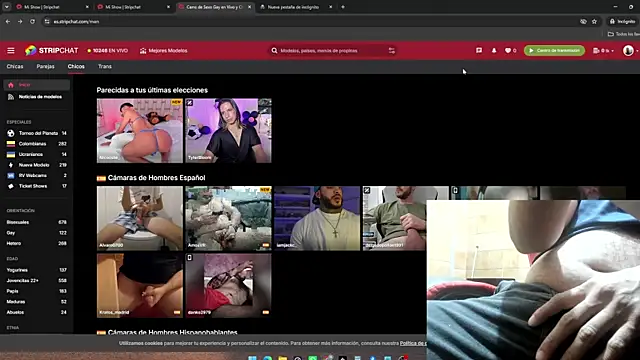The height and width of the screenshot is (360, 640).
Task: Click the search magnifier icon
Action: 274,51
